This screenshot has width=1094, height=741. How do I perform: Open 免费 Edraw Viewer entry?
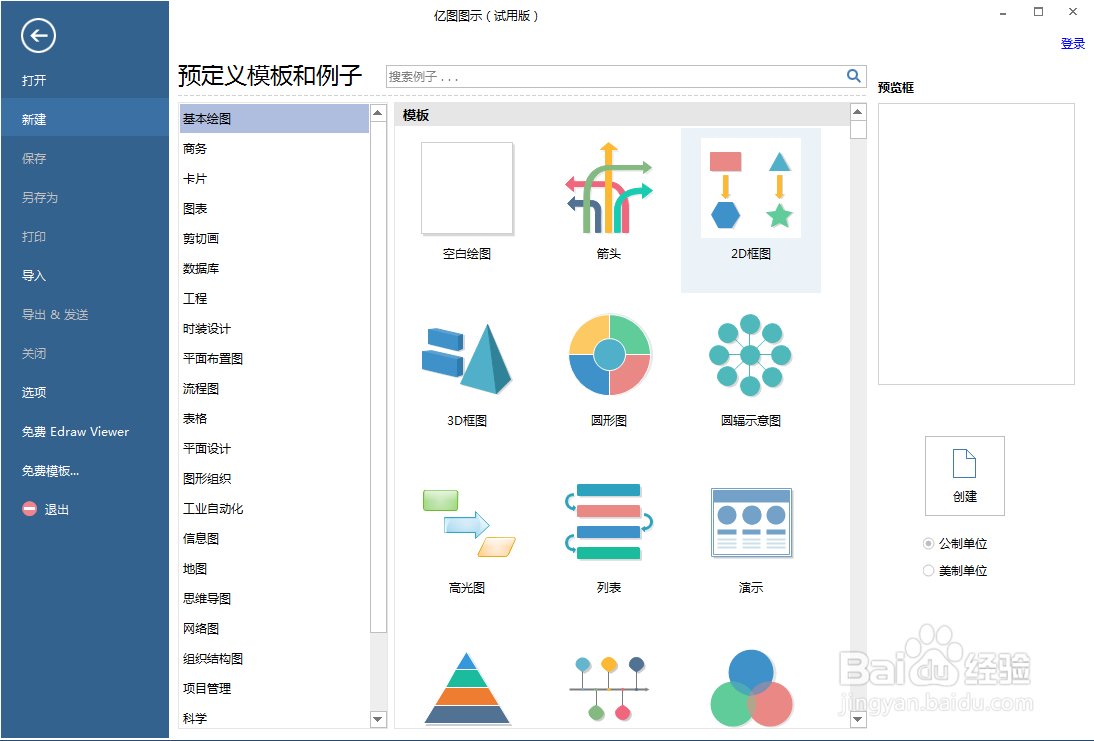84,432
